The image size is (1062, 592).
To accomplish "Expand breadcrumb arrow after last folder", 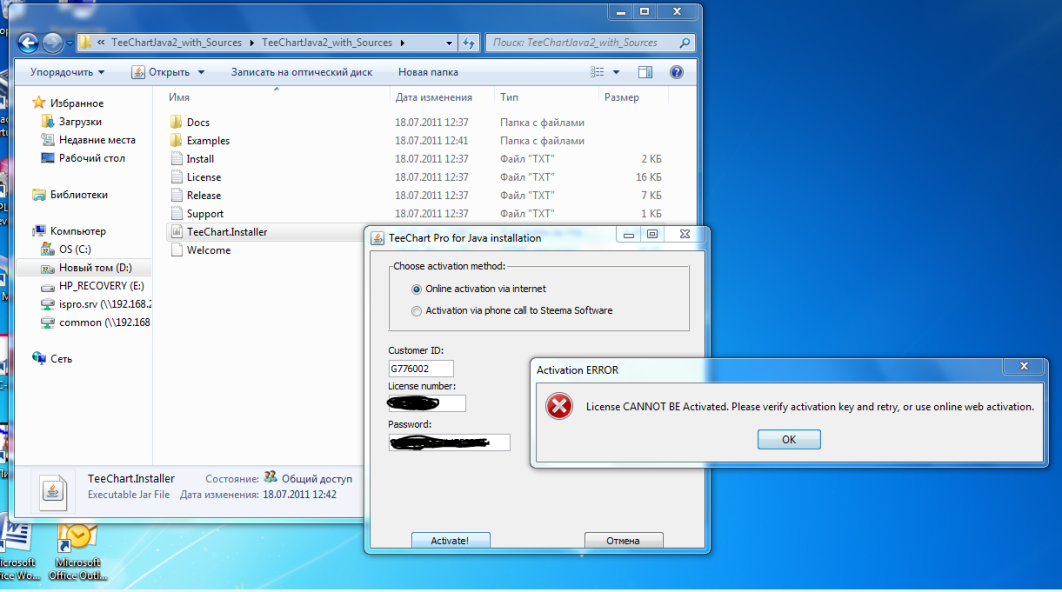I will pyautogui.click(x=402, y=43).
